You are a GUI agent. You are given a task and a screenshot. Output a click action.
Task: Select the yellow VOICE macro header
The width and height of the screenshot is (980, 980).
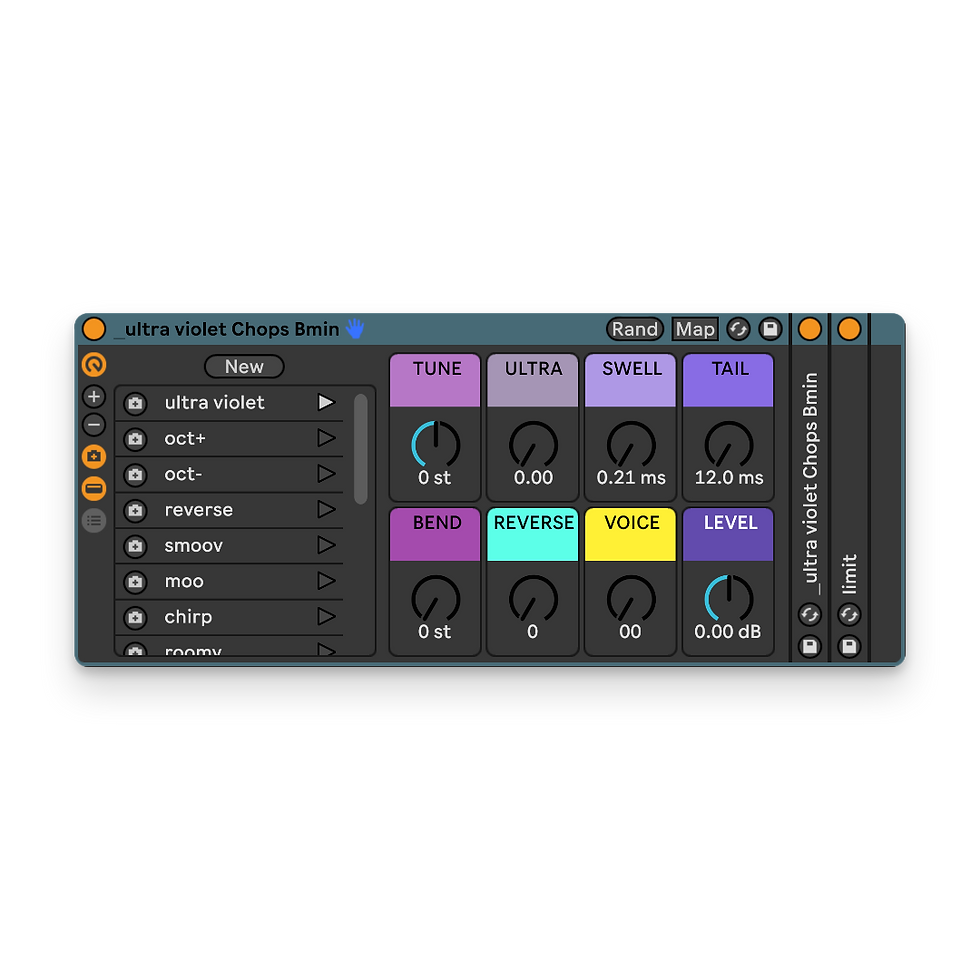click(631, 534)
